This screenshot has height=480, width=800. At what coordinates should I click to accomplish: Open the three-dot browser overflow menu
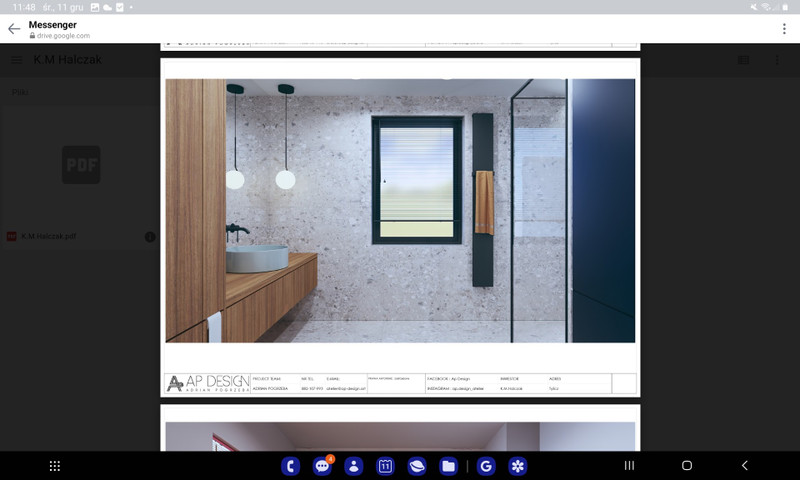[x=784, y=29]
